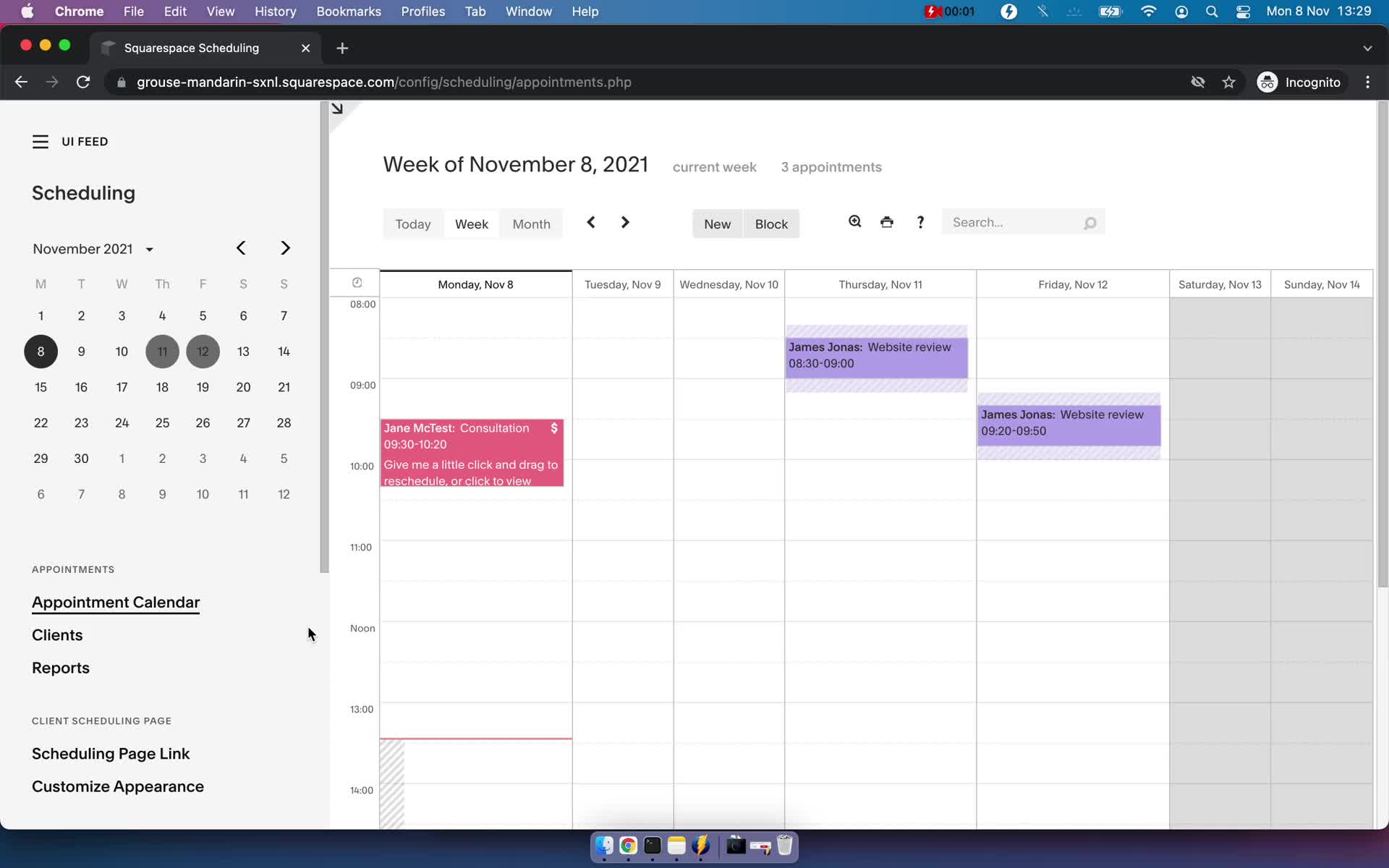The width and height of the screenshot is (1389, 868).
Task: Expand tab search chevron at top right
Action: (1367, 48)
